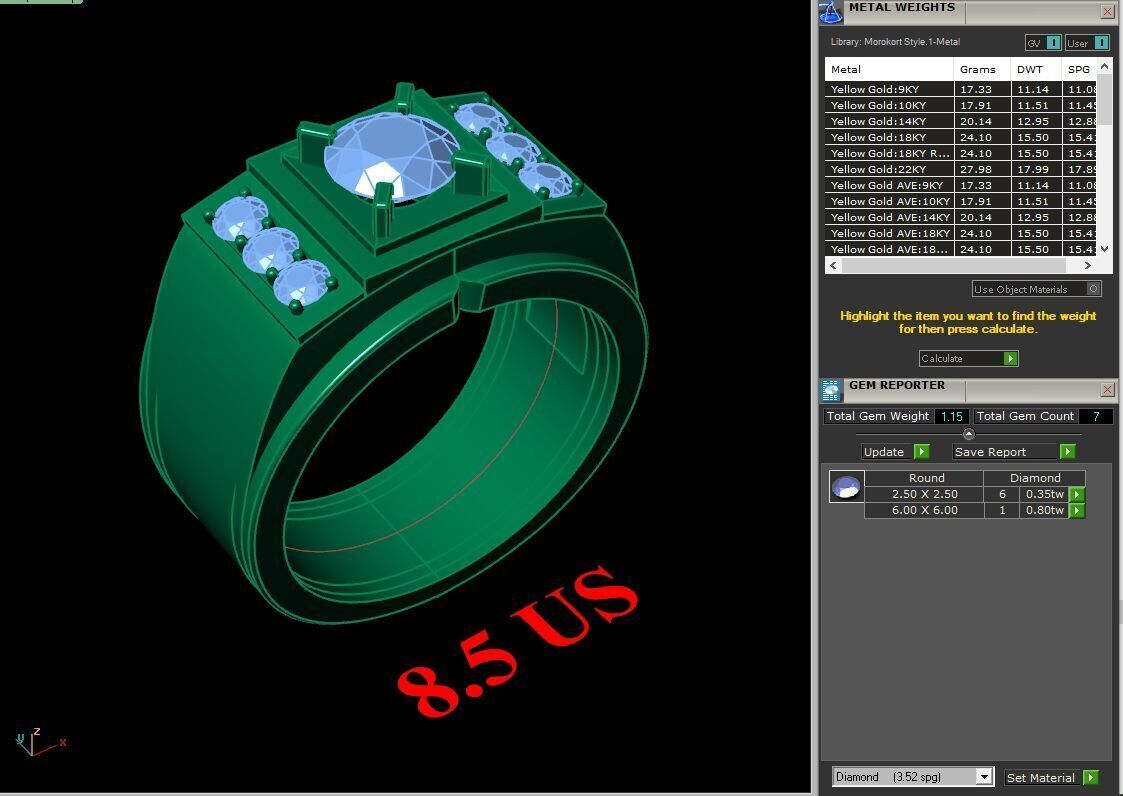Image resolution: width=1123 pixels, height=796 pixels.
Task: Toggle the User library switch
Action: coord(1086,43)
